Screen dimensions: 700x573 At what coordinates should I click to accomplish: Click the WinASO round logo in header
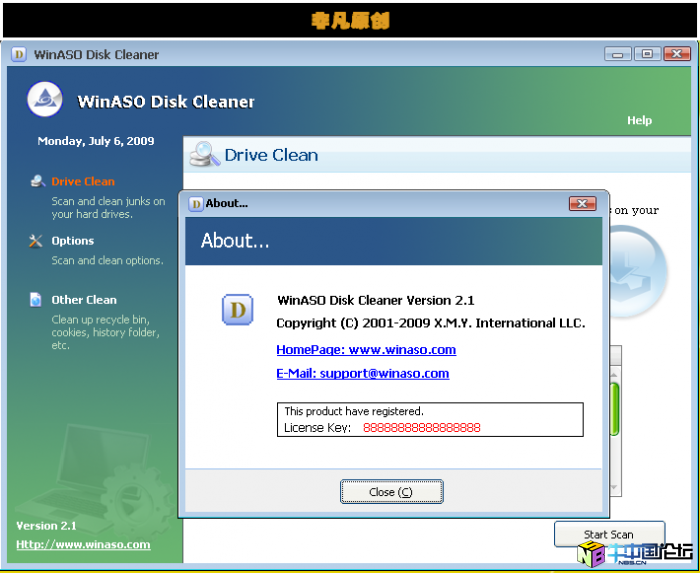(45, 99)
